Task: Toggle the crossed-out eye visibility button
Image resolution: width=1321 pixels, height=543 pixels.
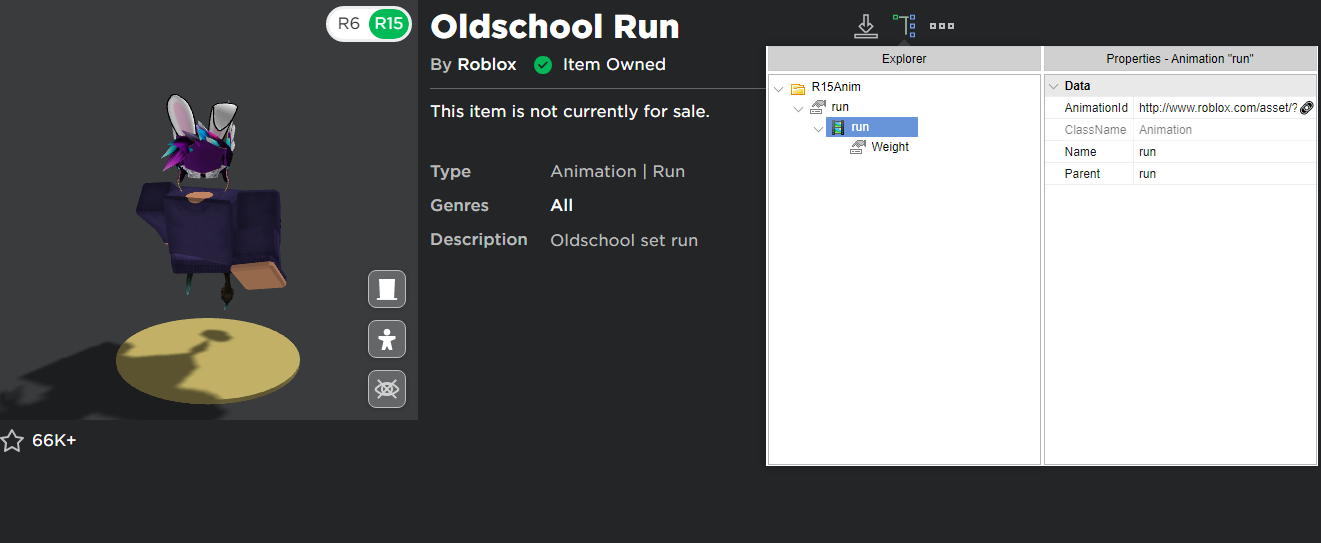Action: click(x=387, y=388)
